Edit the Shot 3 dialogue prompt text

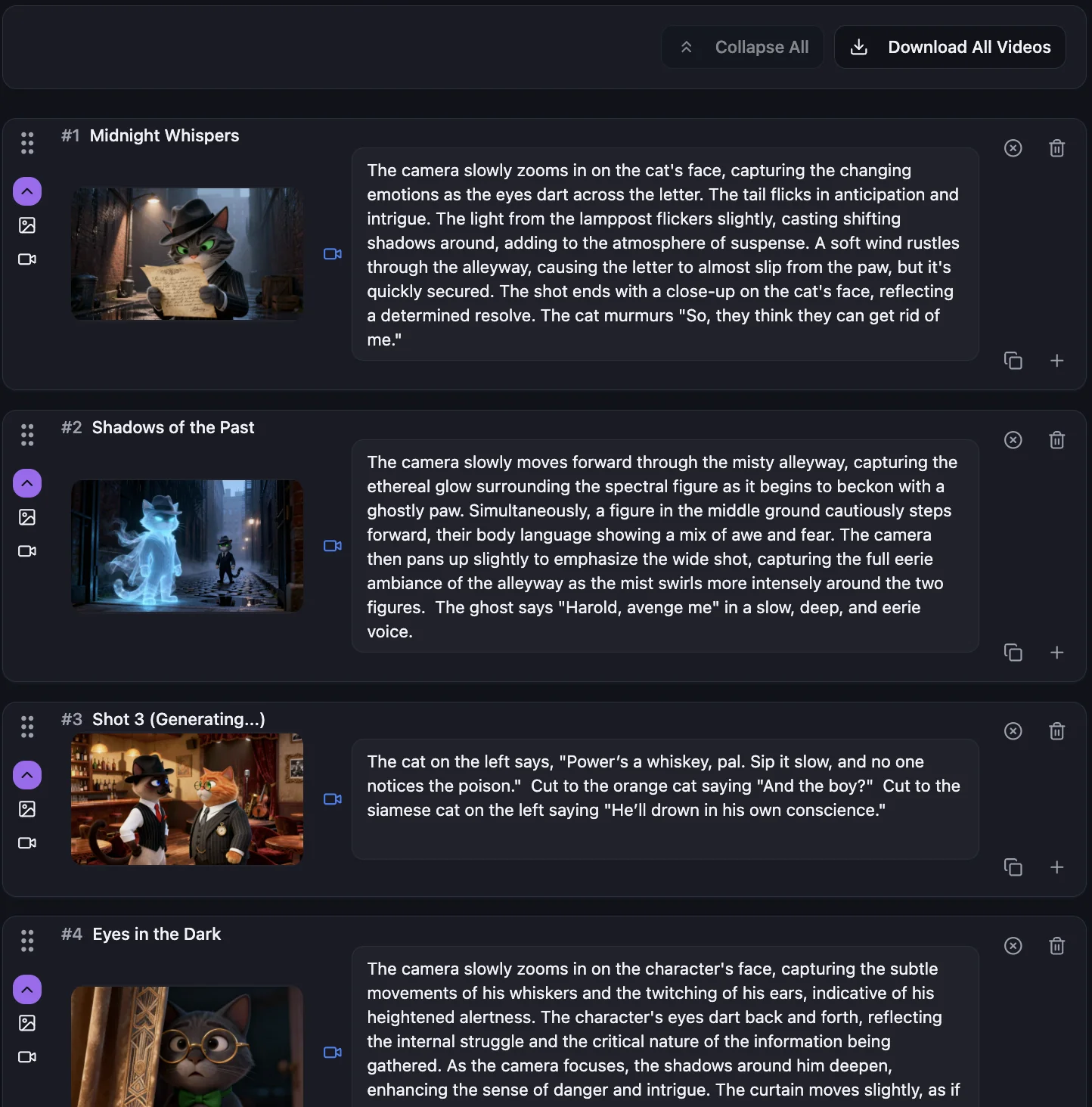coord(665,799)
